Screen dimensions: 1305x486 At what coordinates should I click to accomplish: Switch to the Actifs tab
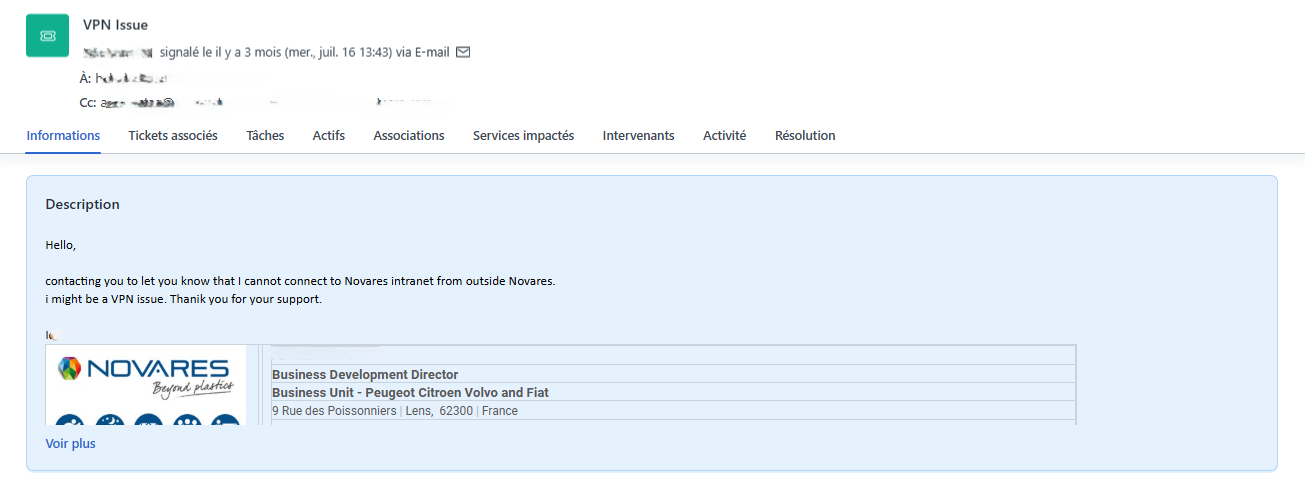pos(329,135)
